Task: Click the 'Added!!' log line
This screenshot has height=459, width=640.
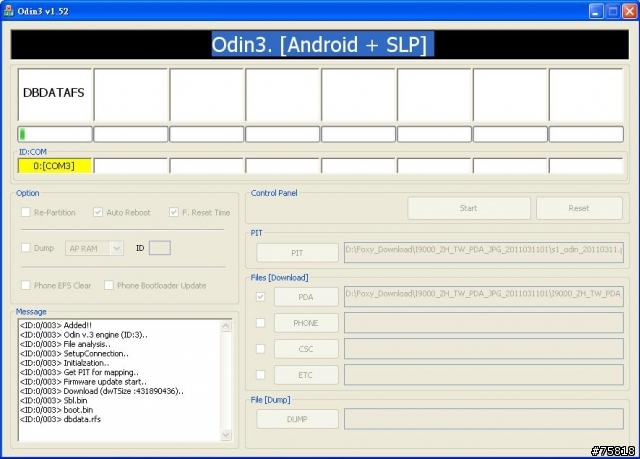Action: [56, 325]
